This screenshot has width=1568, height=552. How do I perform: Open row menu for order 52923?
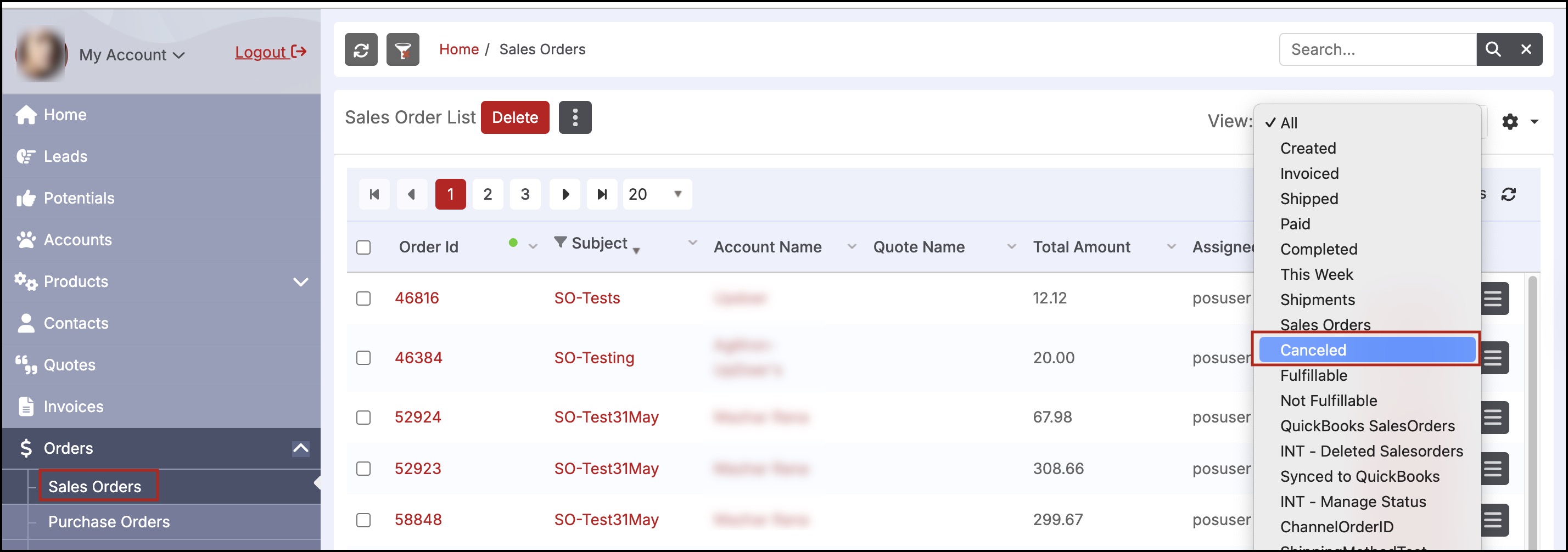click(1493, 469)
